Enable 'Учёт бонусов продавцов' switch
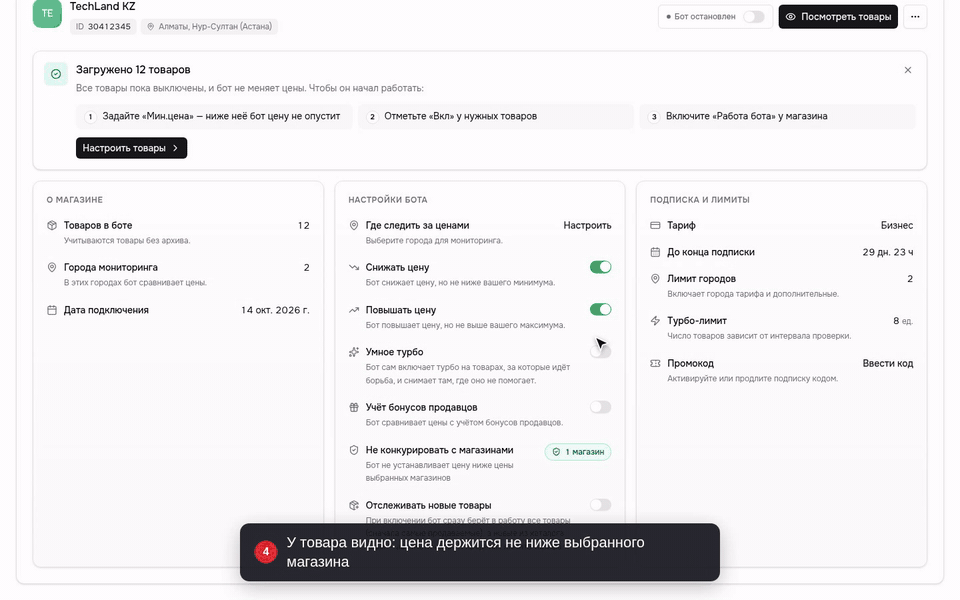960x600 pixels. (x=601, y=407)
